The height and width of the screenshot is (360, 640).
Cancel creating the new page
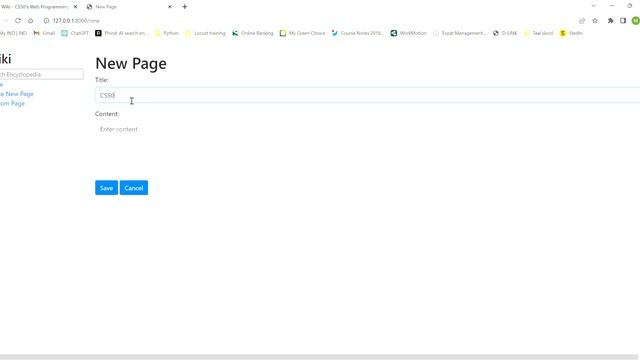tap(134, 188)
